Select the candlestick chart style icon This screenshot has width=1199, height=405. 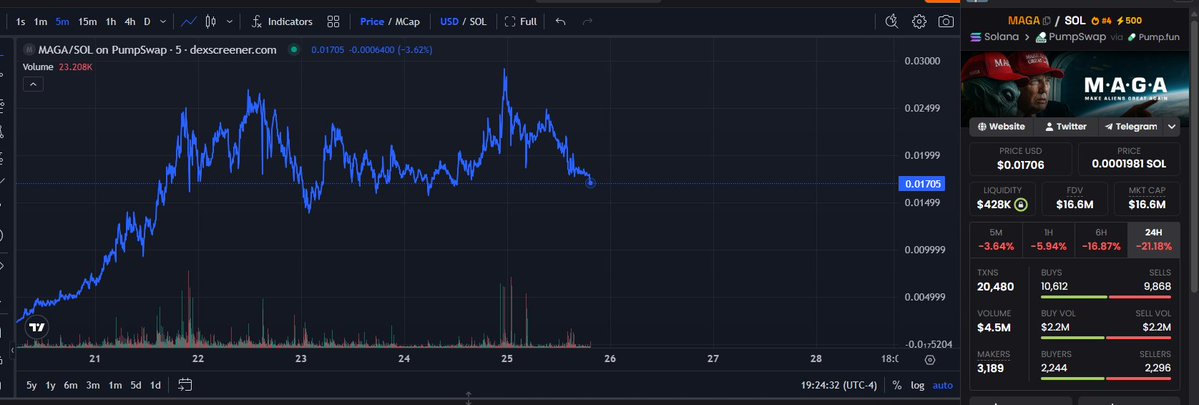(211, 21)
